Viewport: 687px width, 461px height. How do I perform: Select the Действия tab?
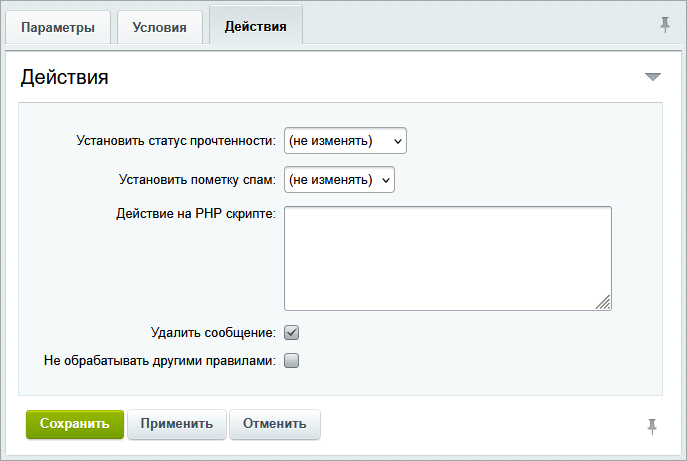(x=256, y=27)
